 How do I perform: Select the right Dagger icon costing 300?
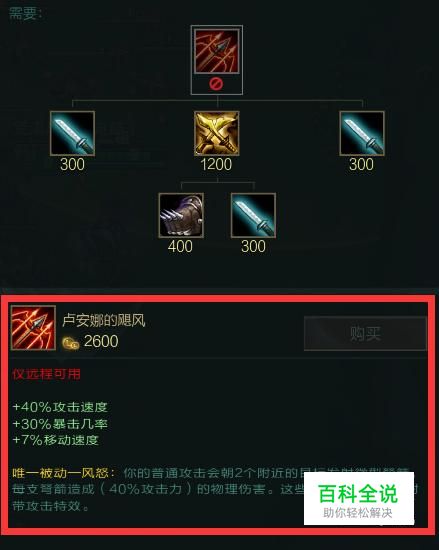pyautogui.click(x=362, y=133)
